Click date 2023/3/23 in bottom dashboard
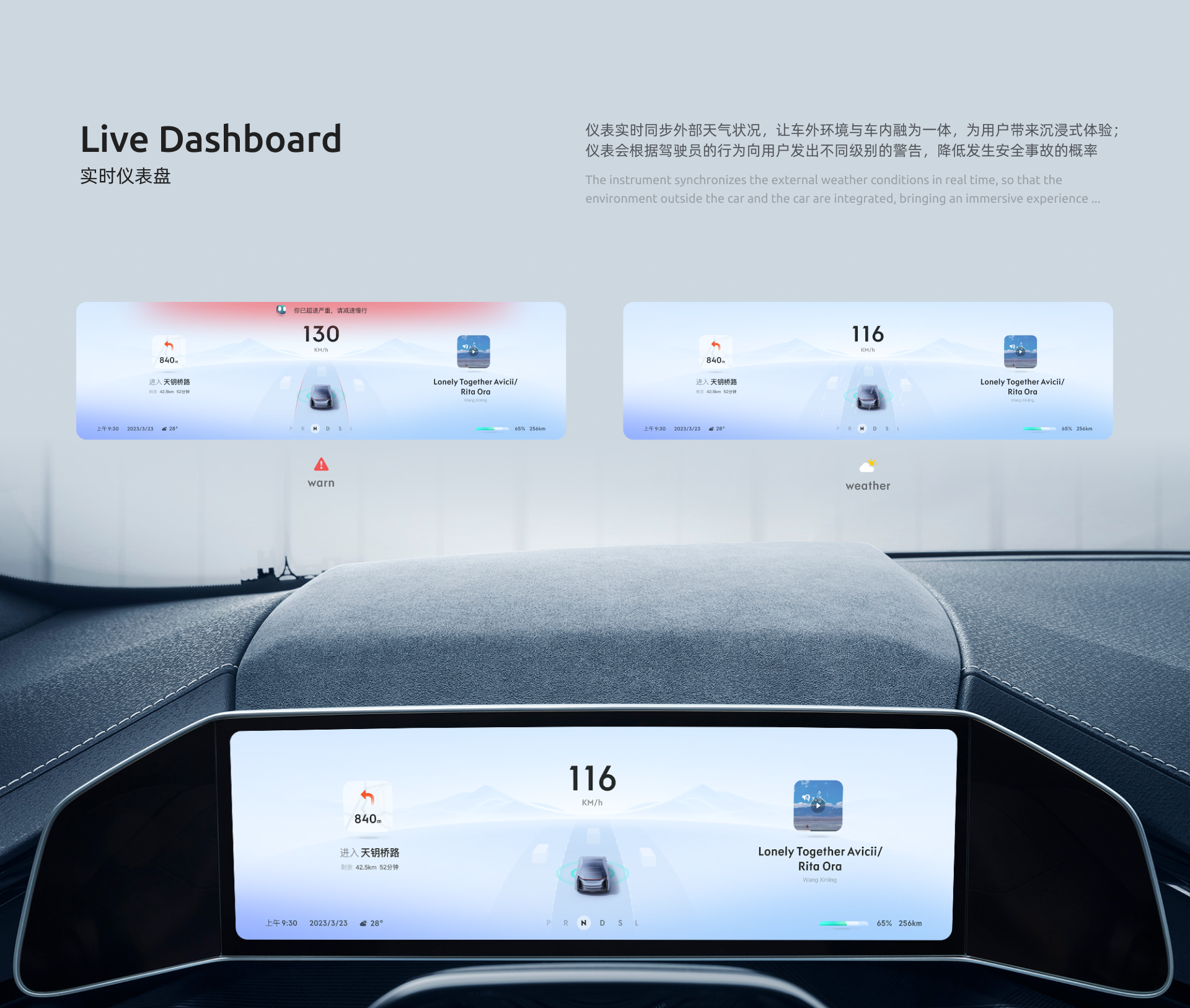 pyautogui.click(x=328, y=923)
